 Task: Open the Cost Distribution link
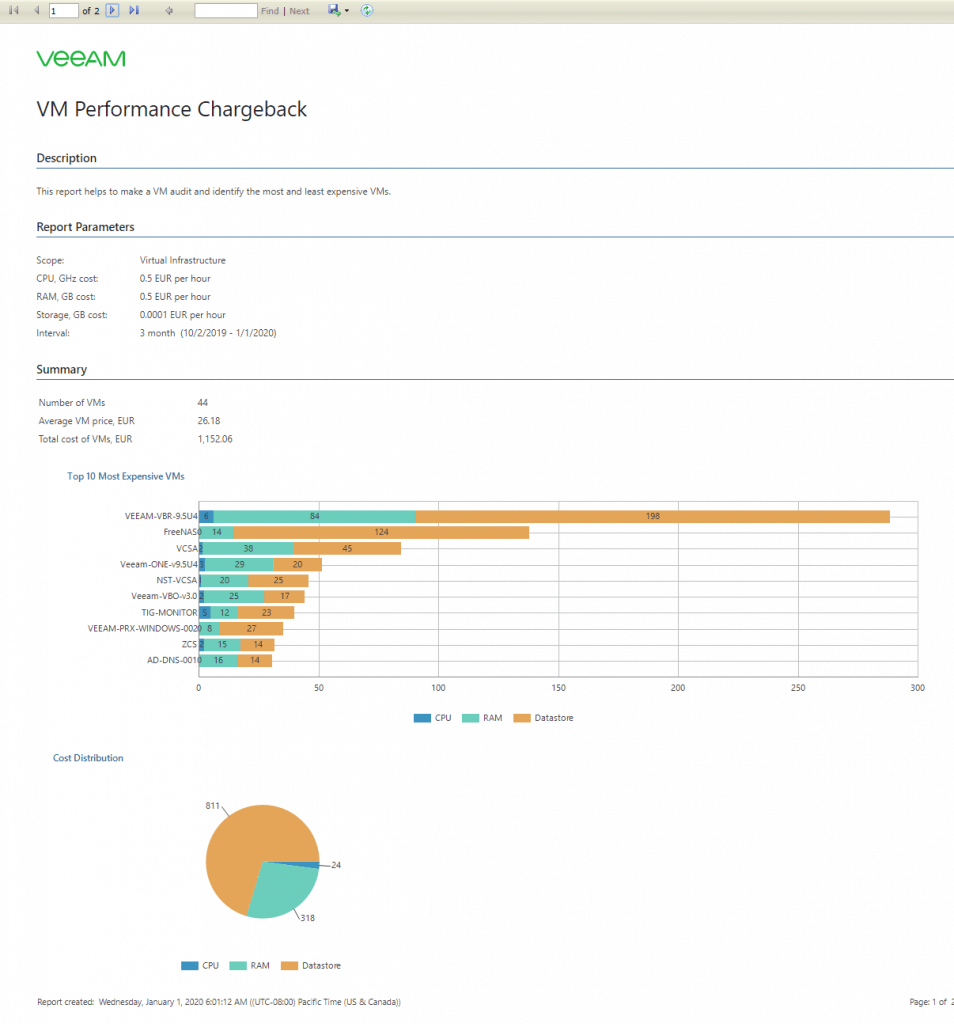(88, 758)
